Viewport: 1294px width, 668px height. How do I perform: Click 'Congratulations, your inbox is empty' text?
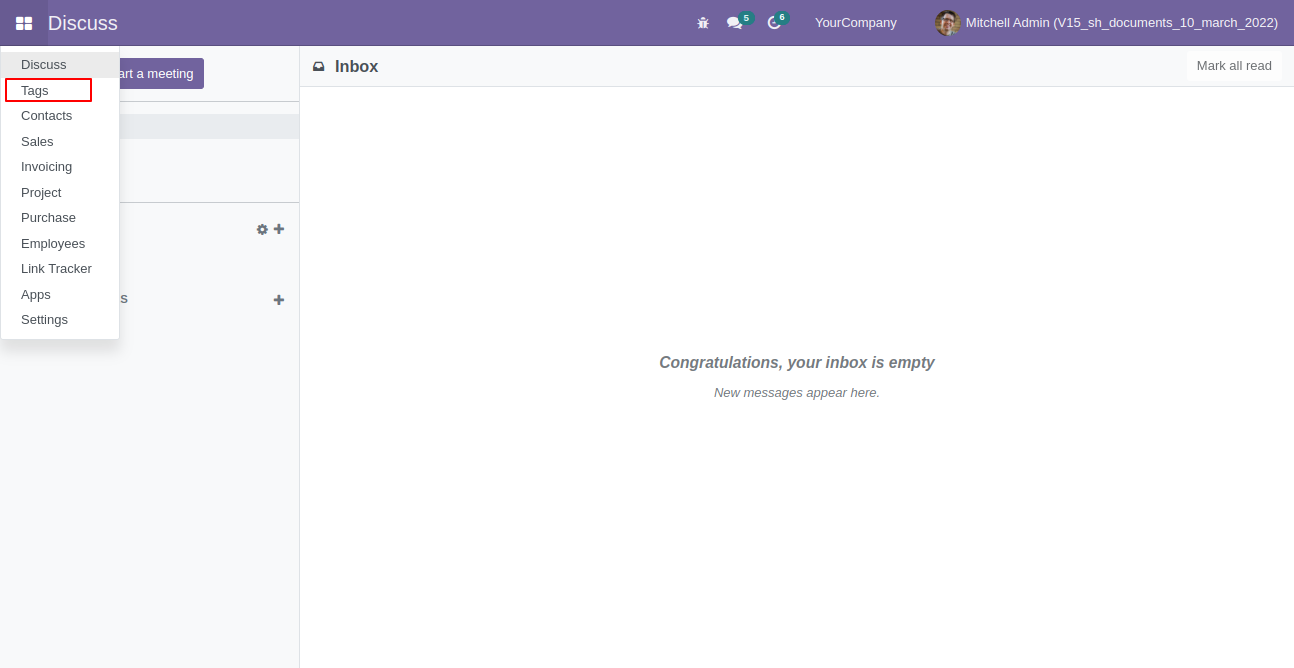pyautogui.click(x=797, y=362)
